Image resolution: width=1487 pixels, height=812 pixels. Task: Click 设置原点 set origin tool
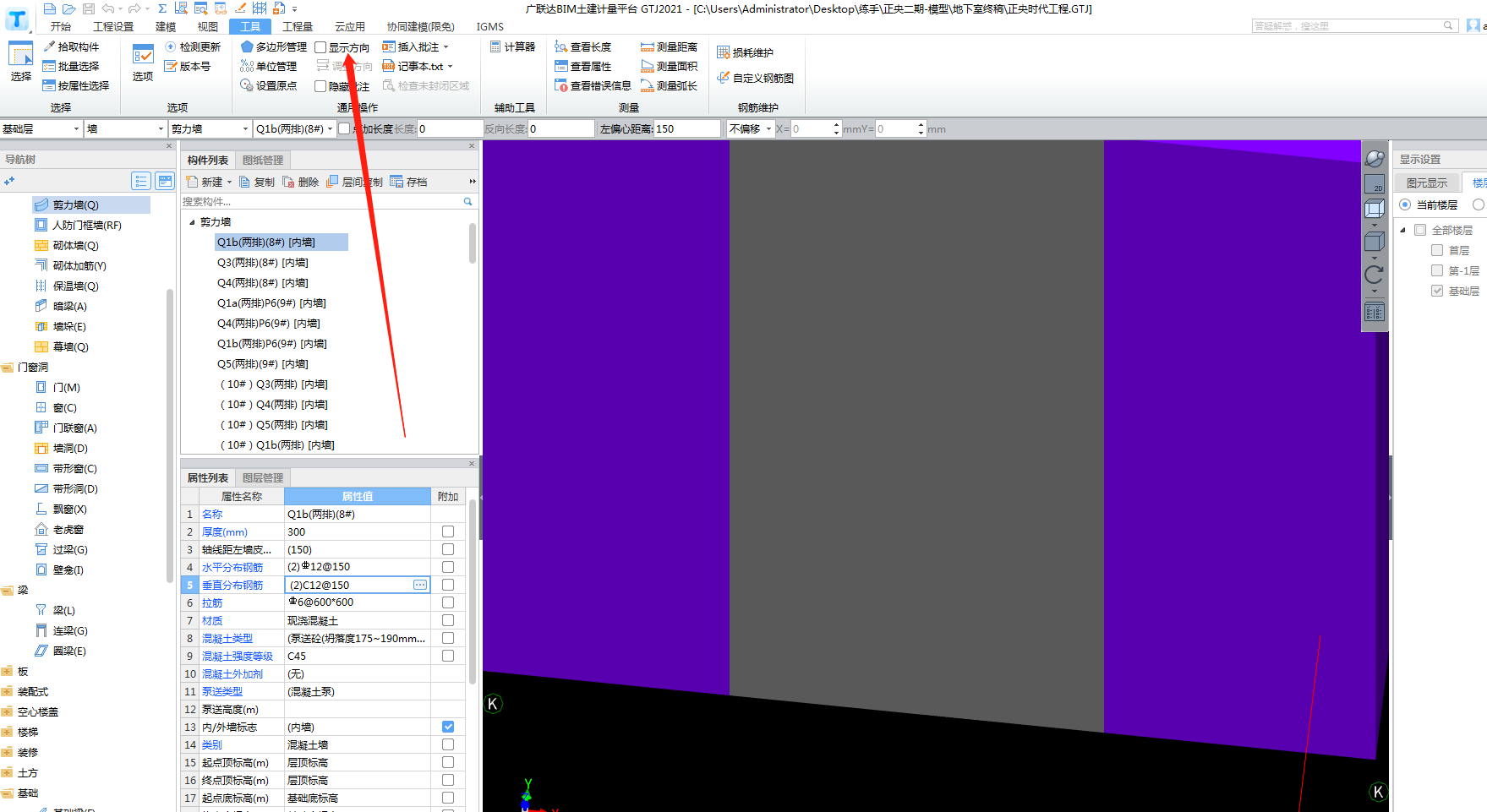click(x=269, y=85)
